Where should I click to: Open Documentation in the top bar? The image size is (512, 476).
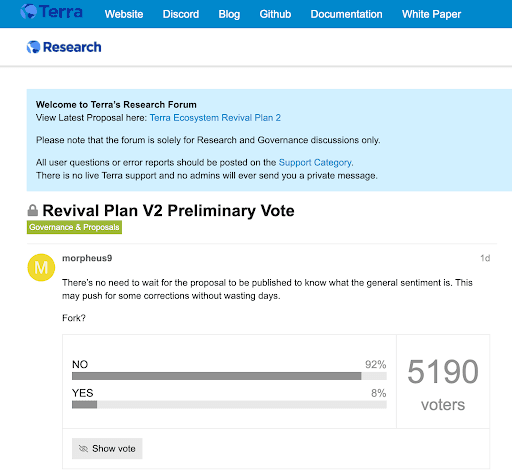coord(346,14)
